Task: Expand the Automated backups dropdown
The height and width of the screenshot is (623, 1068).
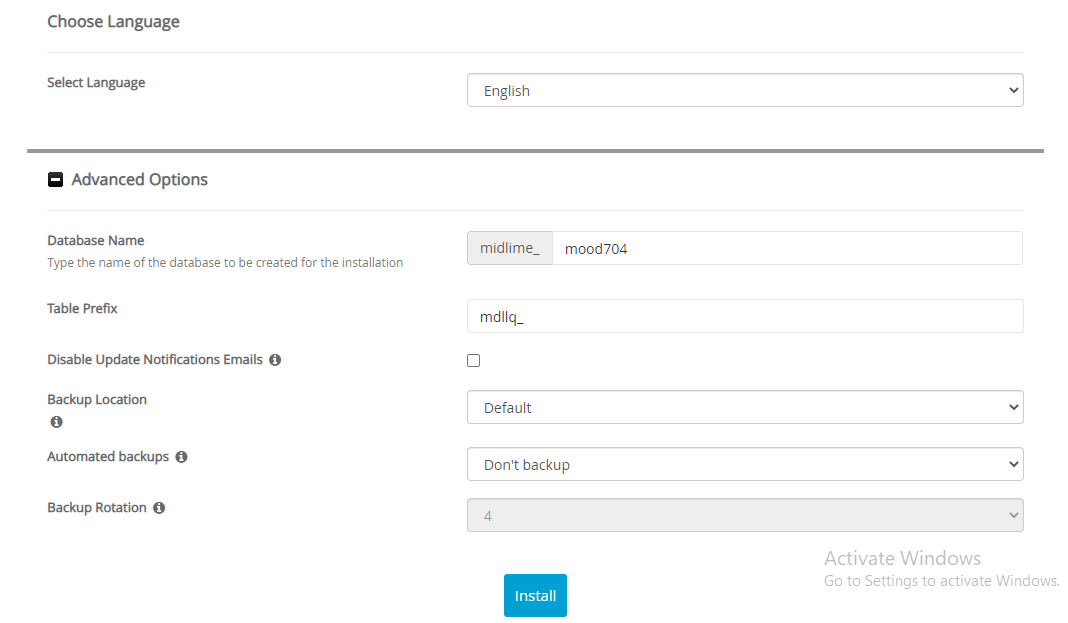Action: click(744, 464)
